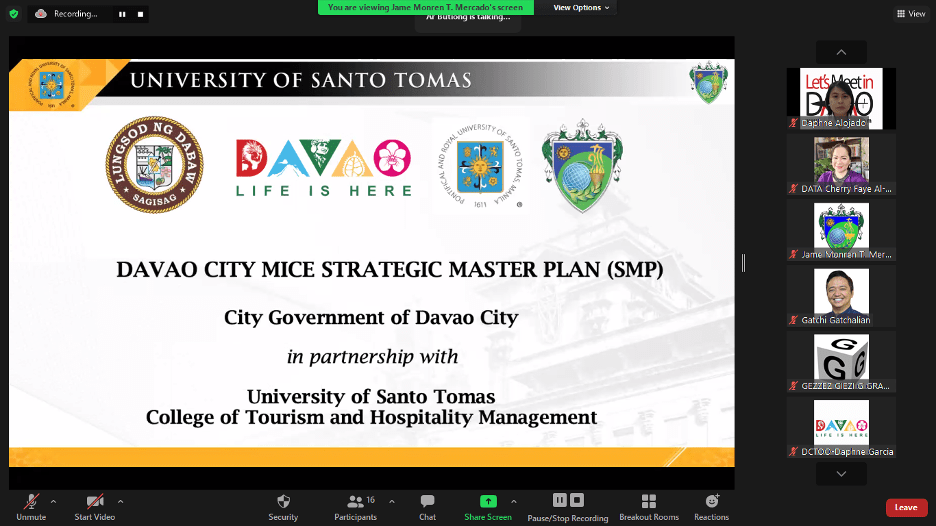This screenshot has width=936, height=526.
Task: Stop recording in the bottom toolbar
Action: point(577,500)
